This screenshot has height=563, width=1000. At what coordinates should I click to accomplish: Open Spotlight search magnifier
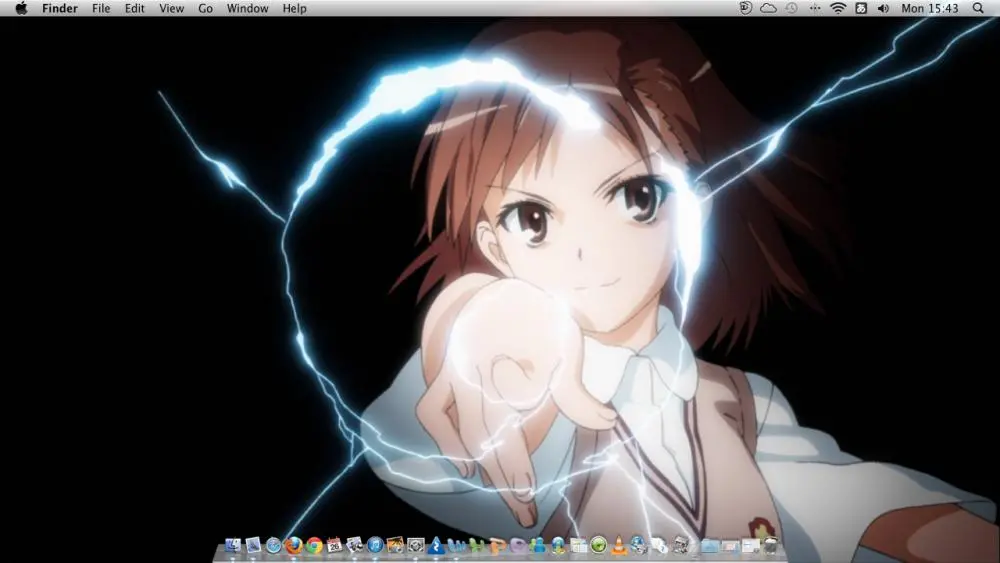pos(978,8)
